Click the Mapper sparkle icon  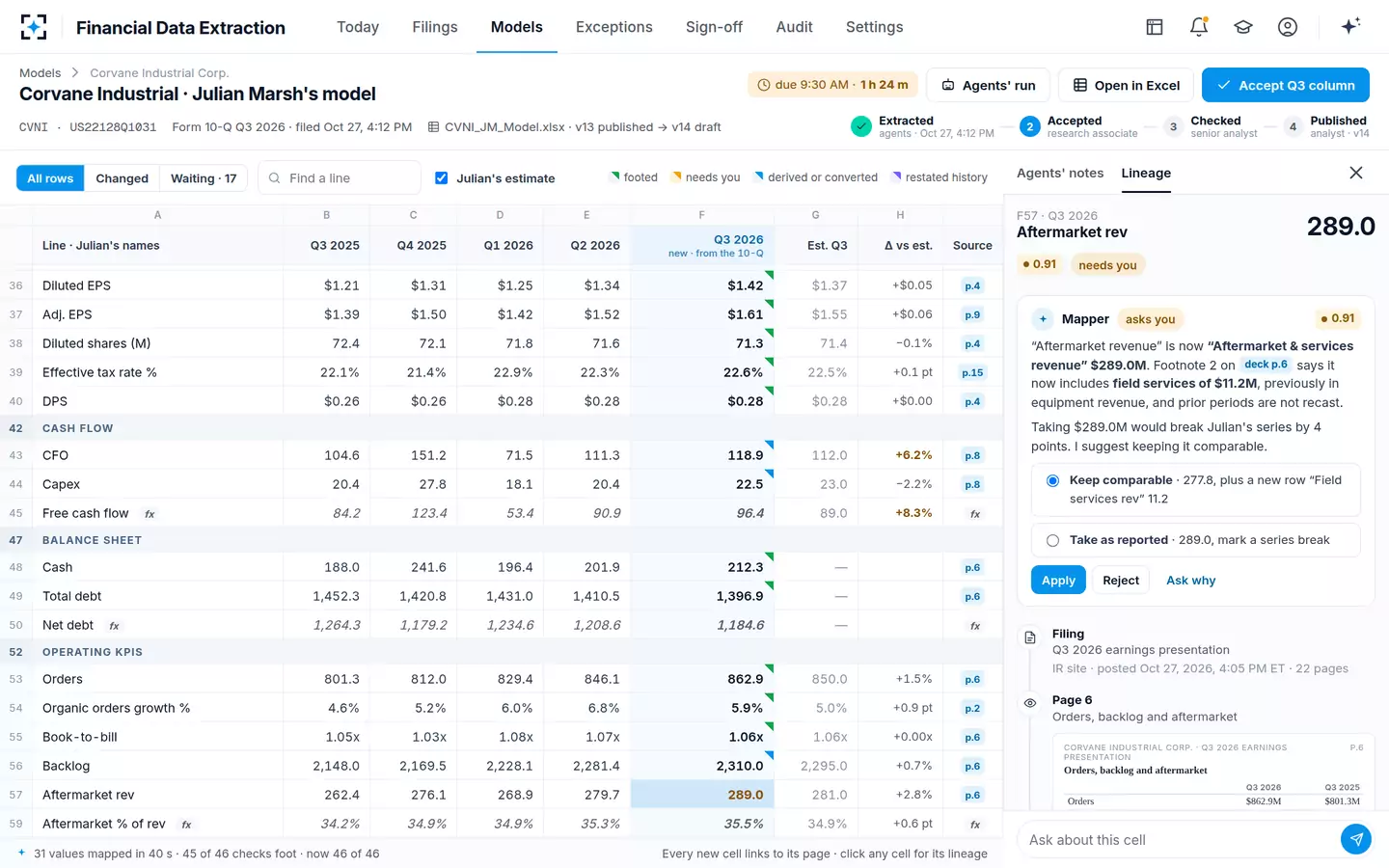tap(1043, 319)
